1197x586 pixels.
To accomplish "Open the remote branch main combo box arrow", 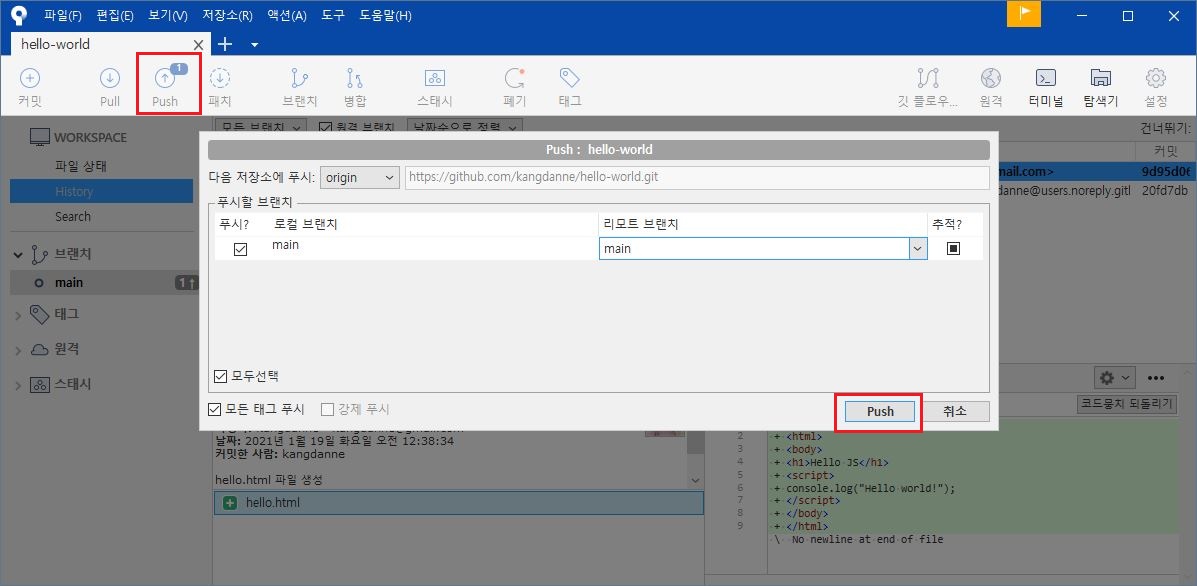I will pos(918,248).
